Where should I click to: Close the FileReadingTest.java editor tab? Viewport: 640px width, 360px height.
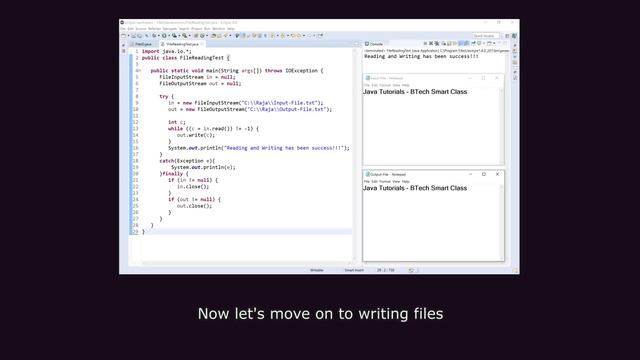point(202,44)
